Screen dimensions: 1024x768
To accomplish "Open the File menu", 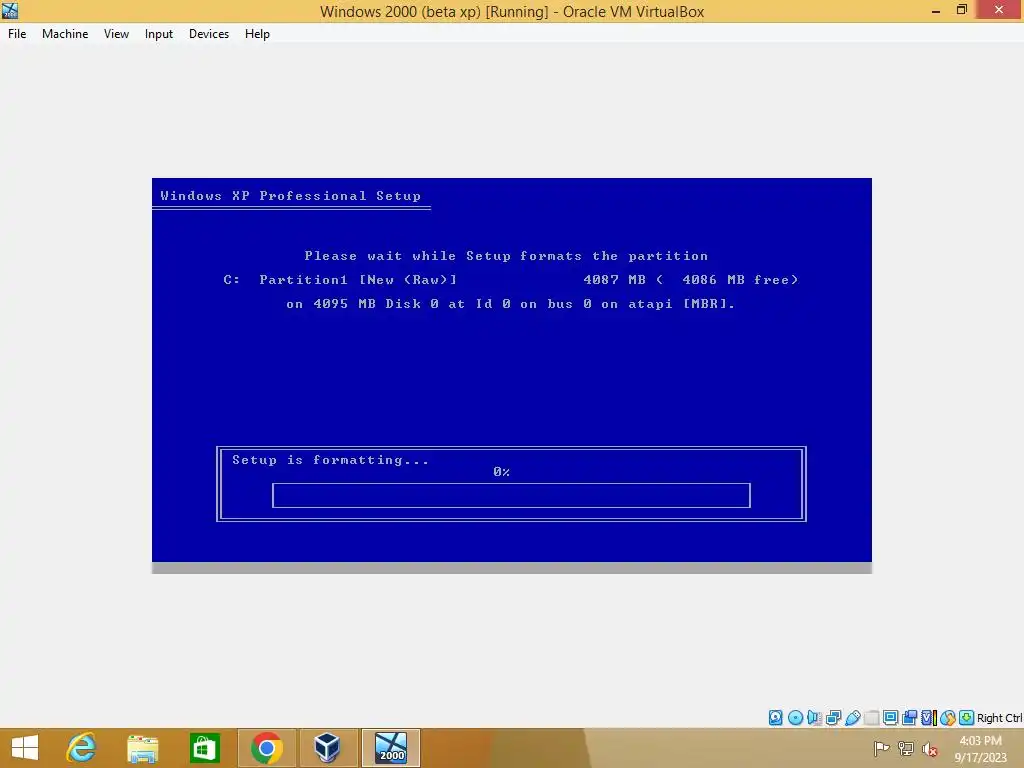I will (x=17, y=34).
